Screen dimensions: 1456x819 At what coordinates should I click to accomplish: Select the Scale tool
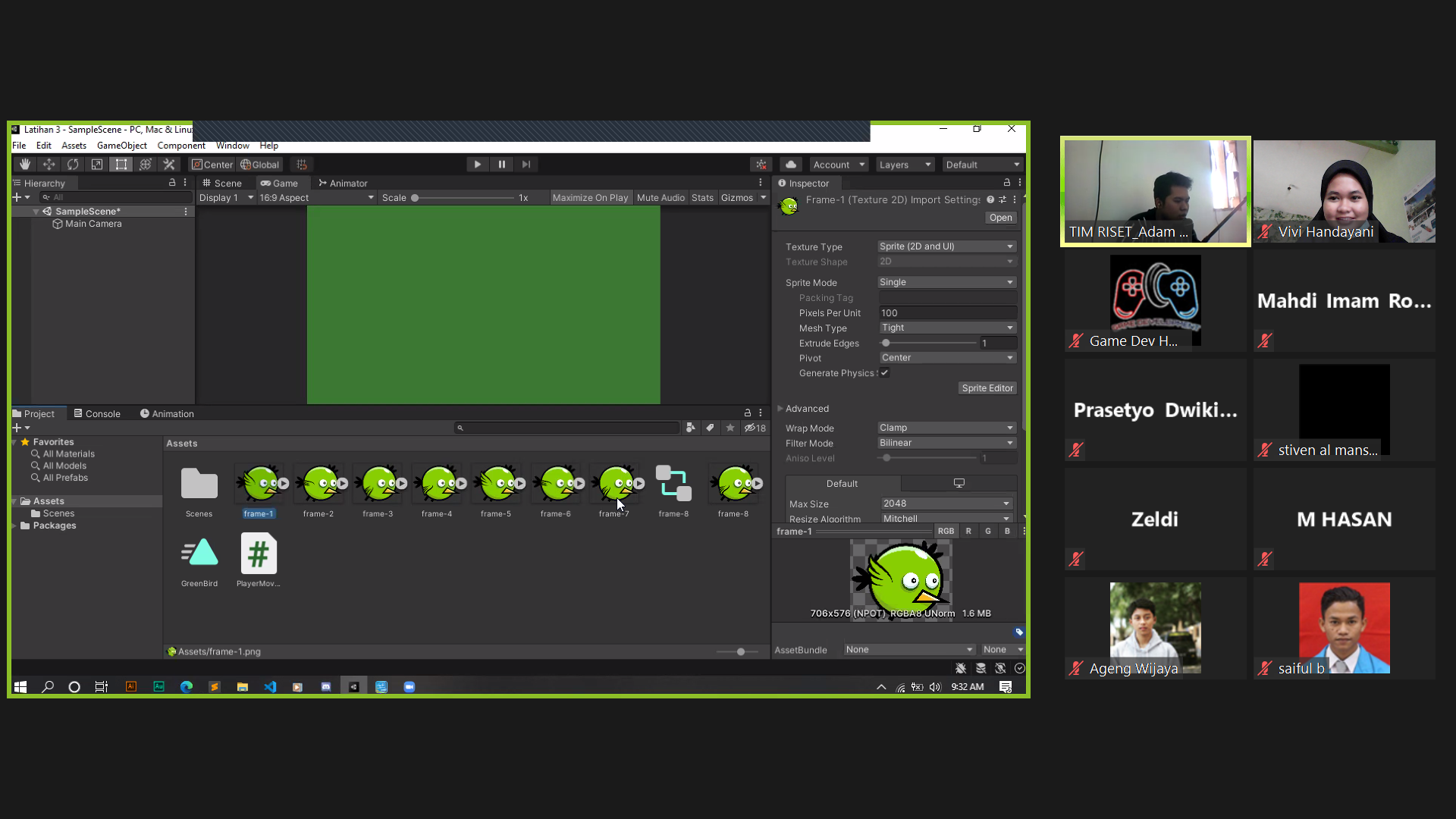97,165
